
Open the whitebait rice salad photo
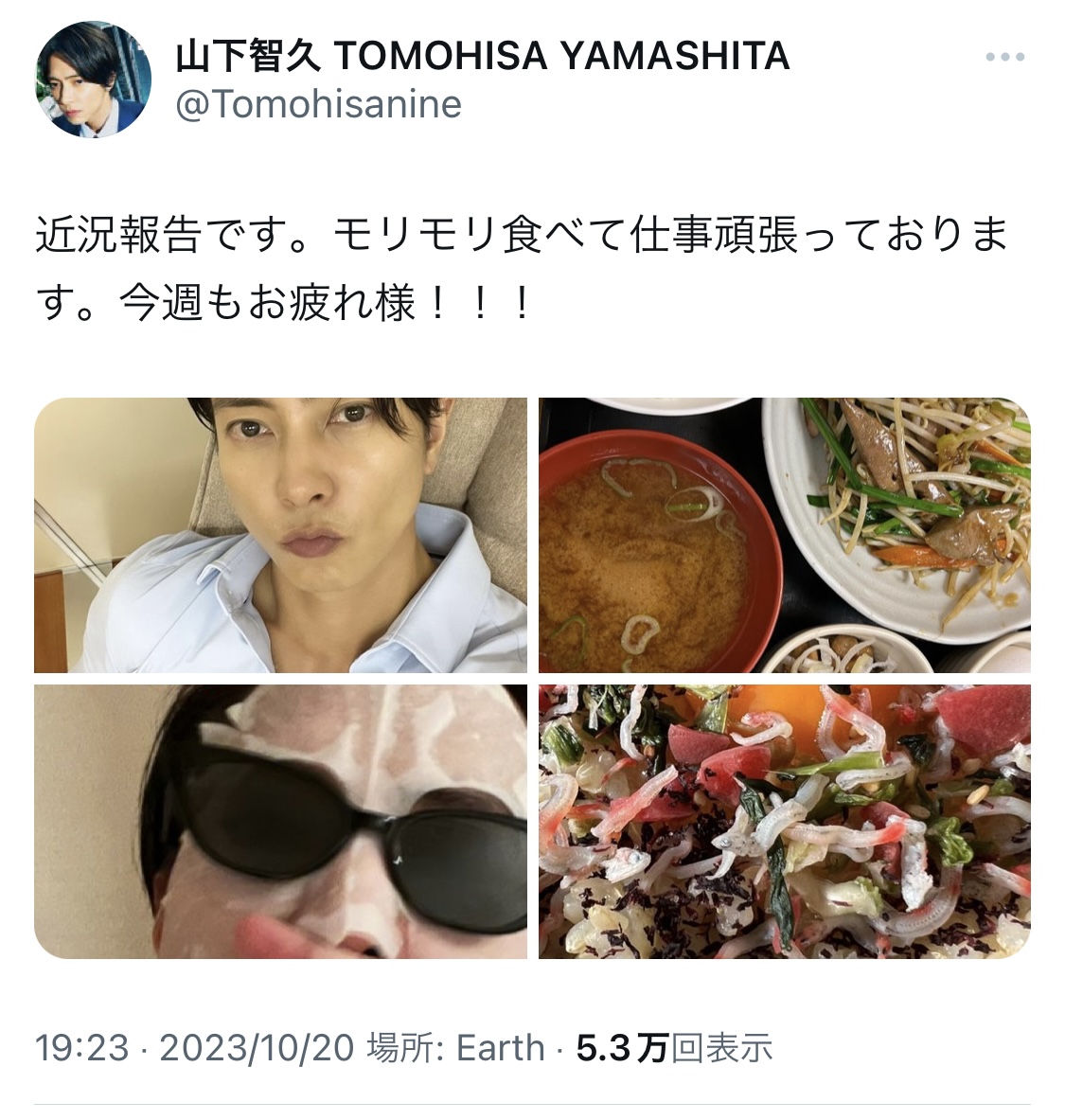tap(784, 822)
